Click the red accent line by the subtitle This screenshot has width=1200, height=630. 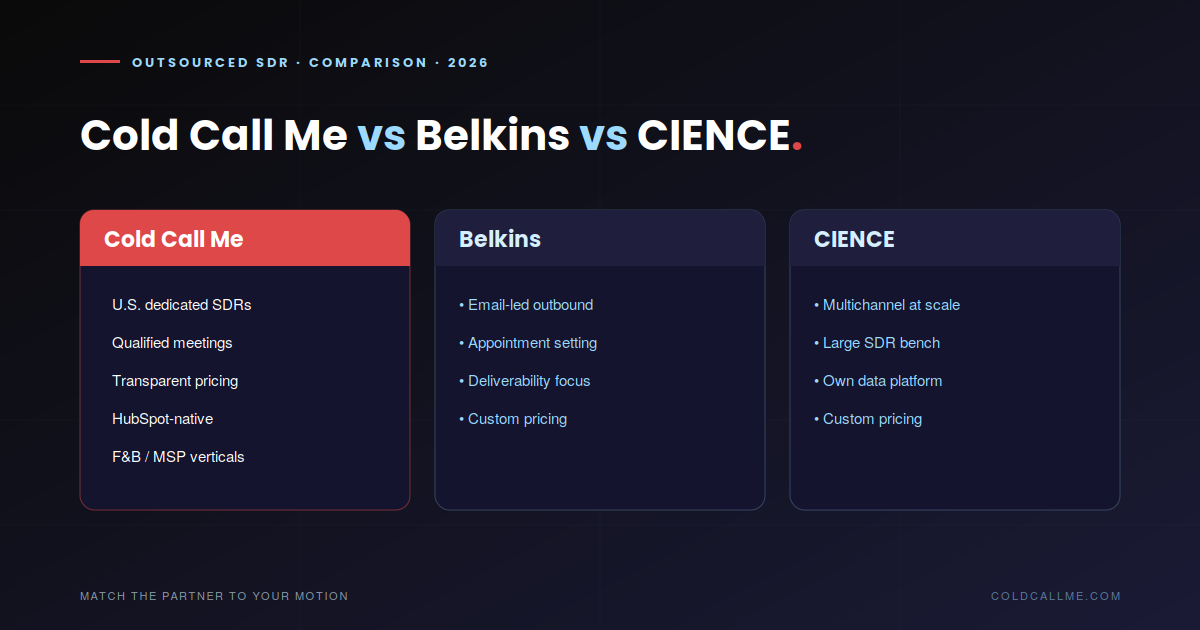(x=100, y=62)
